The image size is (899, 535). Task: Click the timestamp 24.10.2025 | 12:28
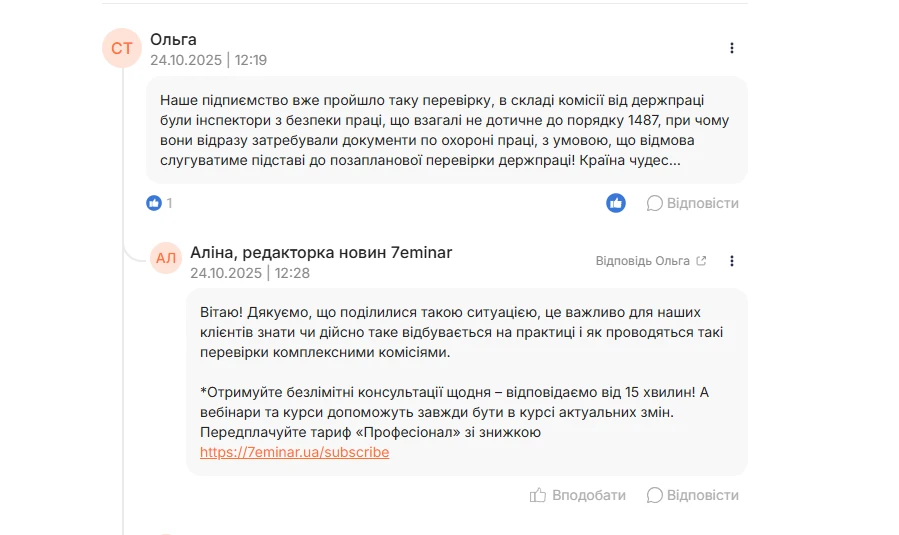250,273
